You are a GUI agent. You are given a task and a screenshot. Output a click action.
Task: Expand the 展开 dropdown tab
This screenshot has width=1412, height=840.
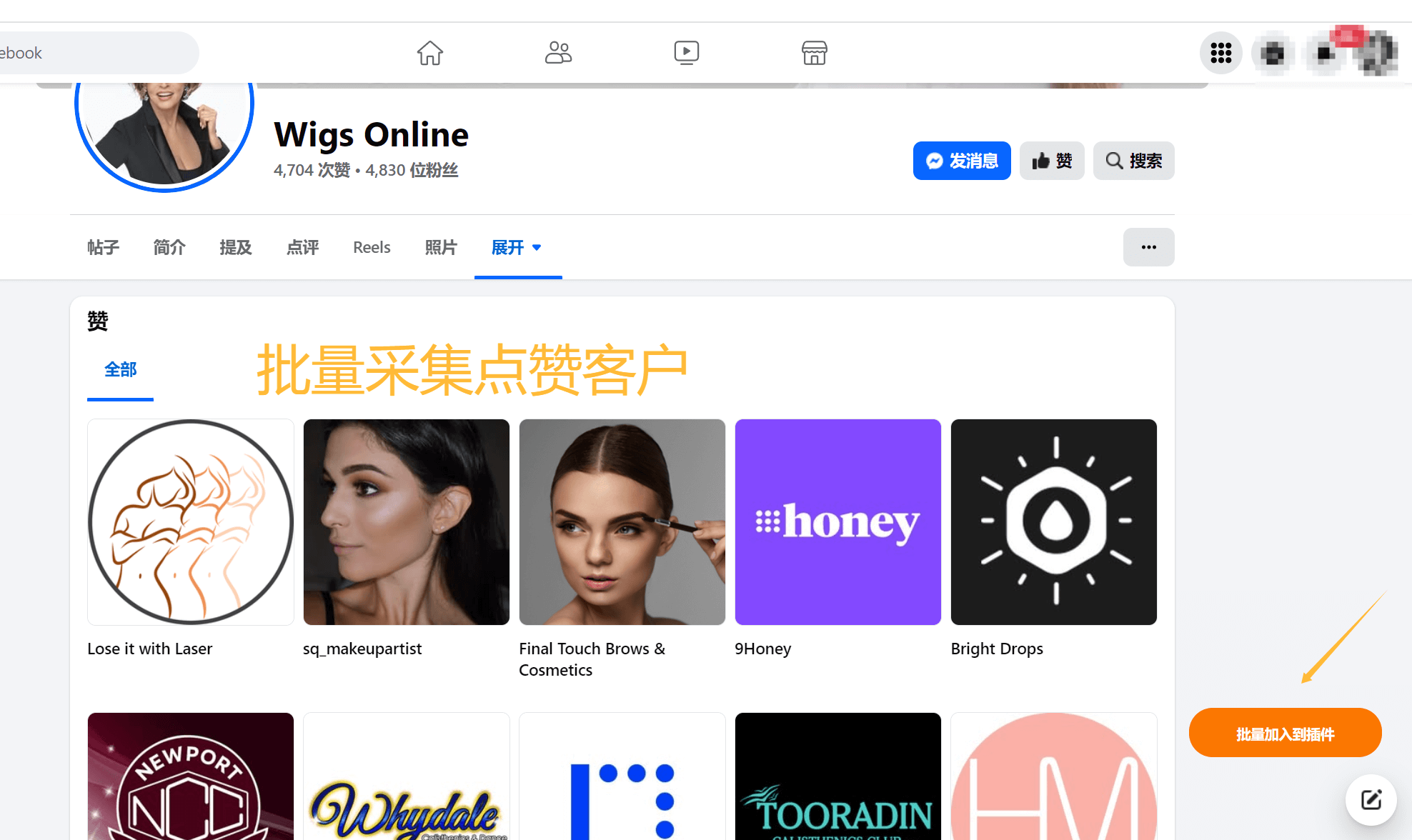coord(517,247)
